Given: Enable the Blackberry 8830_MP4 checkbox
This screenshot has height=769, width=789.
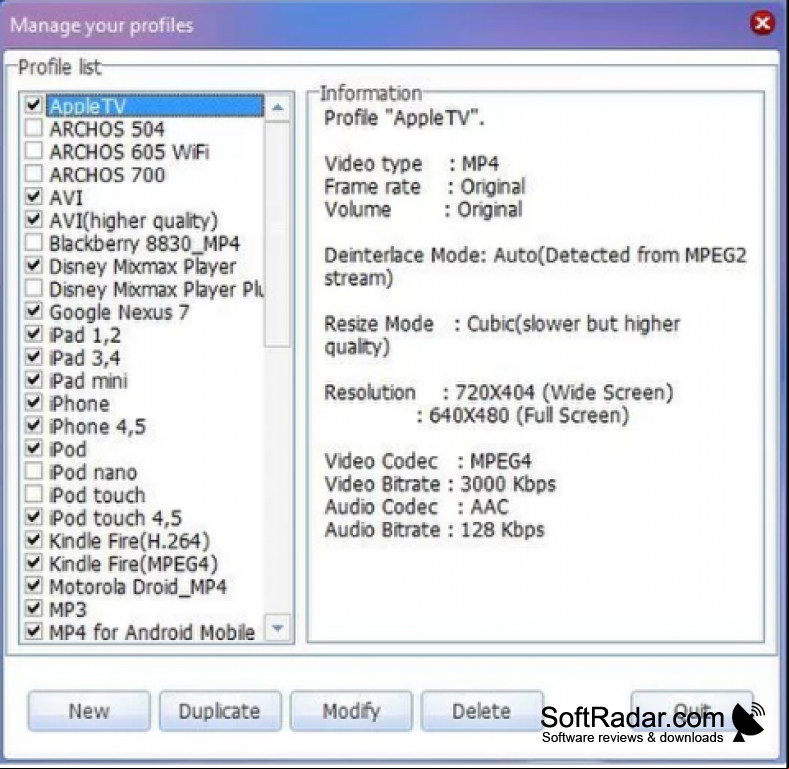Looking at the screenshot, I should click(x=33, y=243).
